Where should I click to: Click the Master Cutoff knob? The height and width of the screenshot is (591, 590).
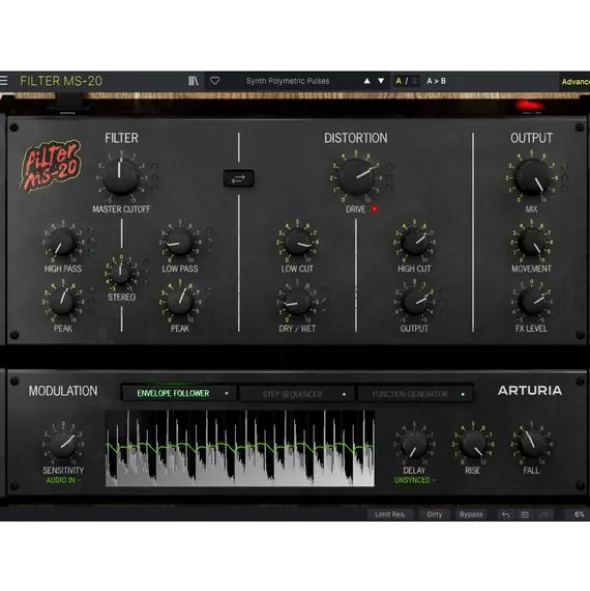(120, 177)
